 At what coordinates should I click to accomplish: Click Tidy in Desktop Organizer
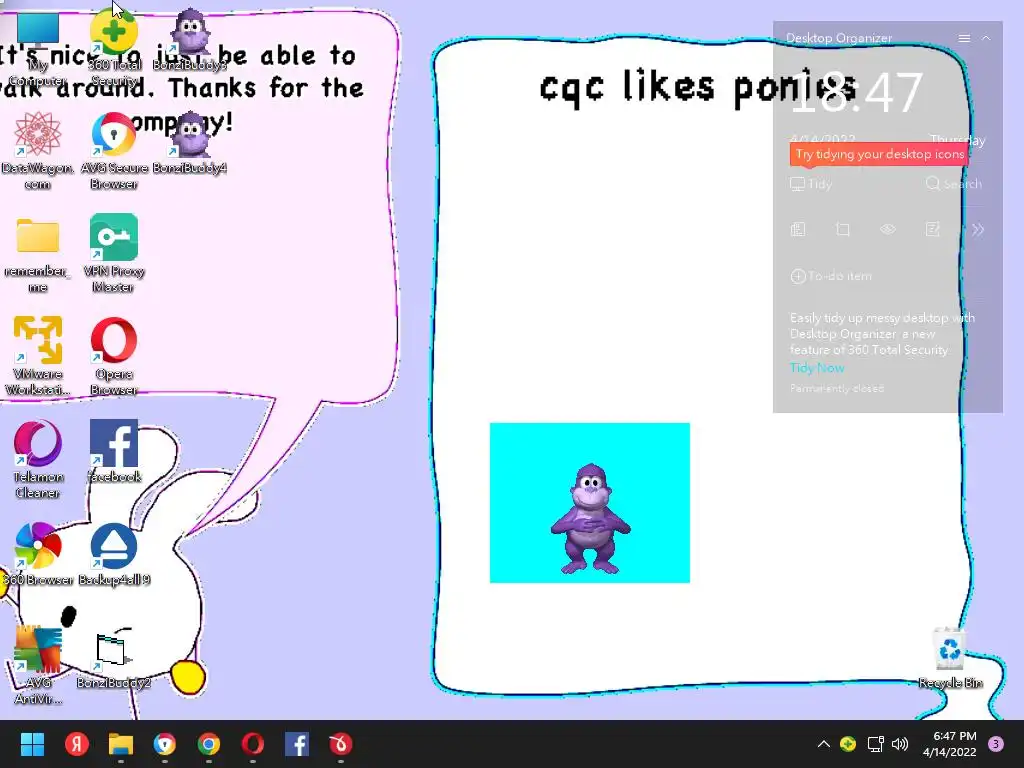pos(811,184)
